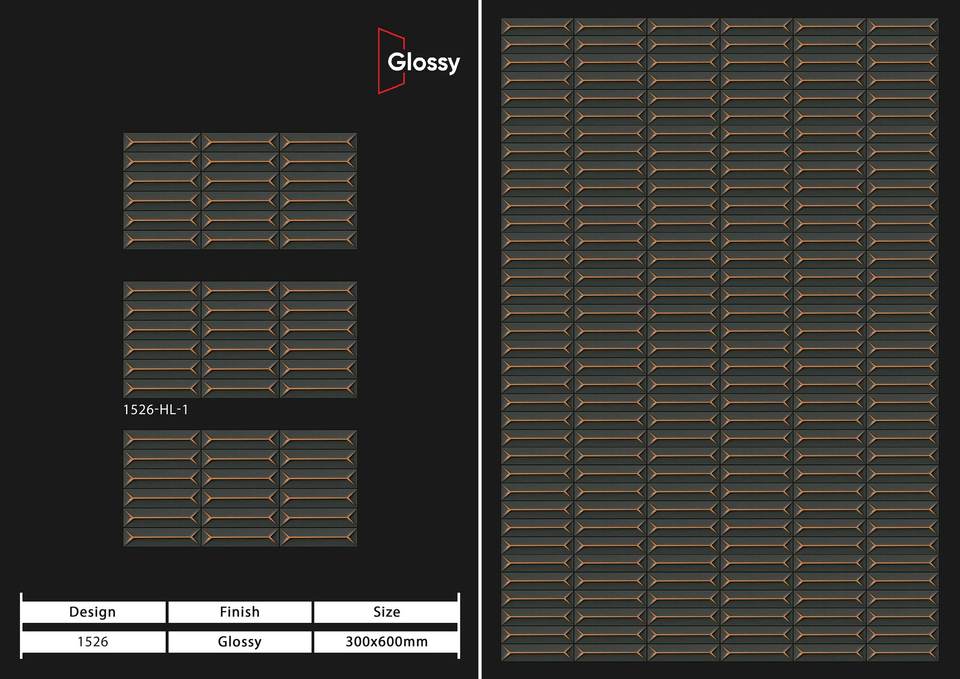Select the 300x600mm size value cell
Image resolution: width=960 pixels, height=679 pixels.
[x=386, y=642]
